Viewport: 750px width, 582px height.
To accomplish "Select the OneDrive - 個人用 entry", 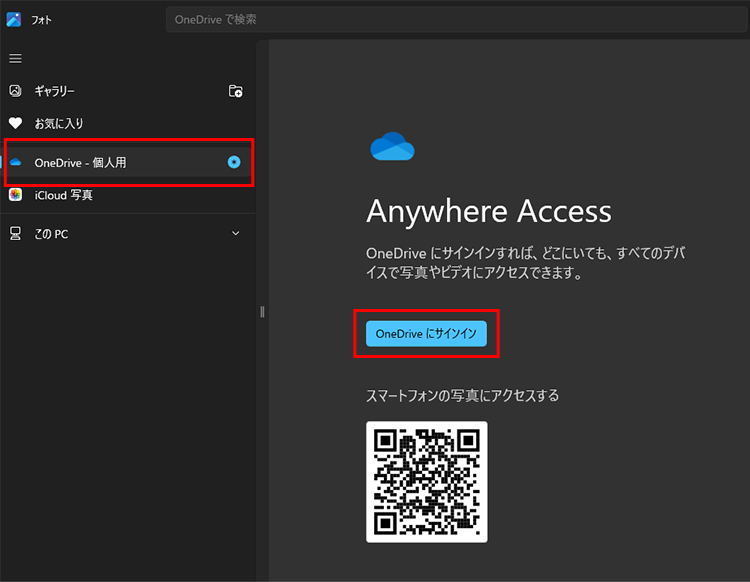I will click(80, 162).
